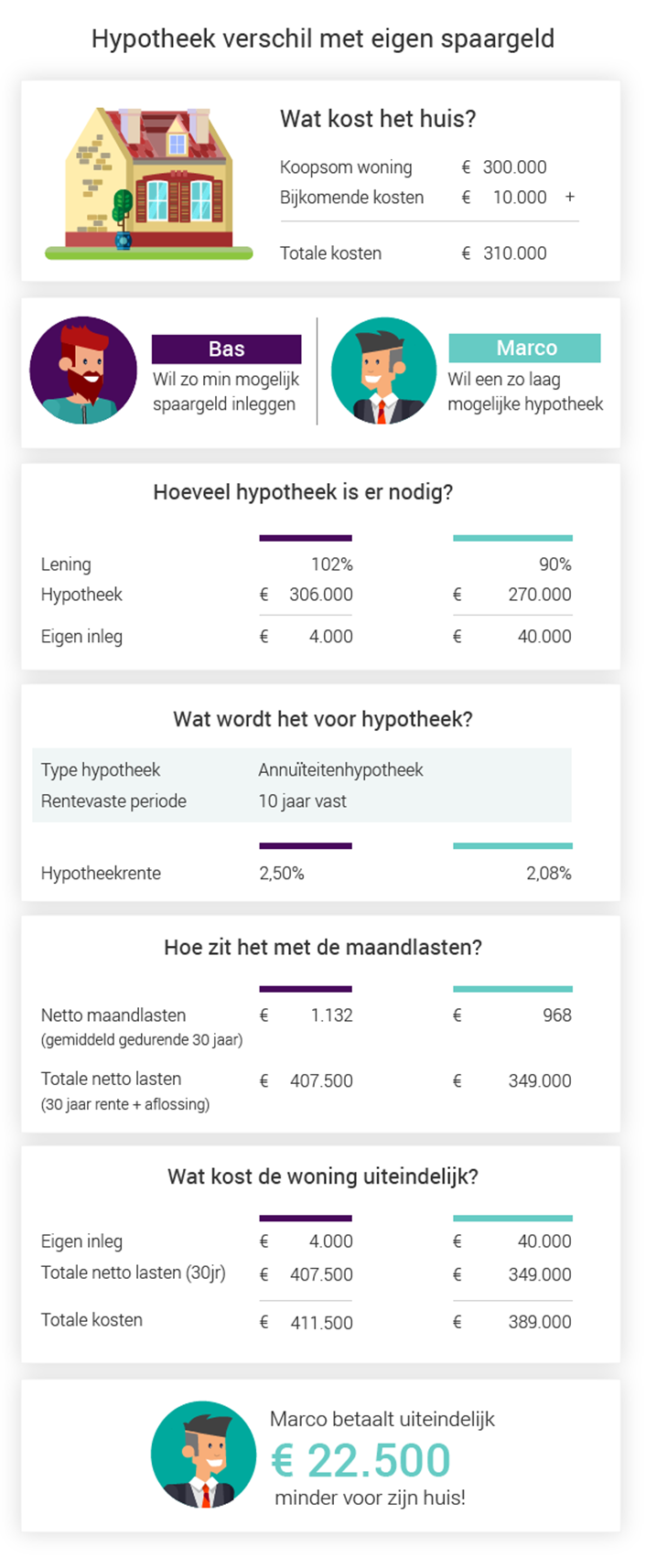This screenshot has height=1568, width=646.
Task: Click the purple bar above 102%
Action: point(306,538)
